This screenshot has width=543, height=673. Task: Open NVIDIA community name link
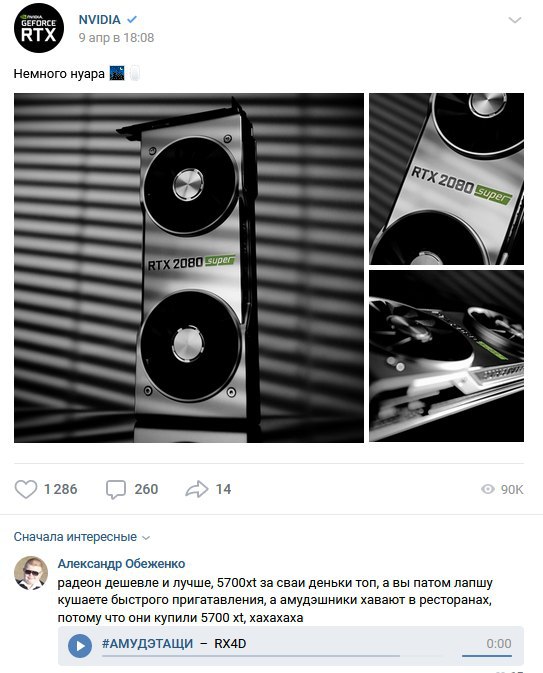pos(100,19)
